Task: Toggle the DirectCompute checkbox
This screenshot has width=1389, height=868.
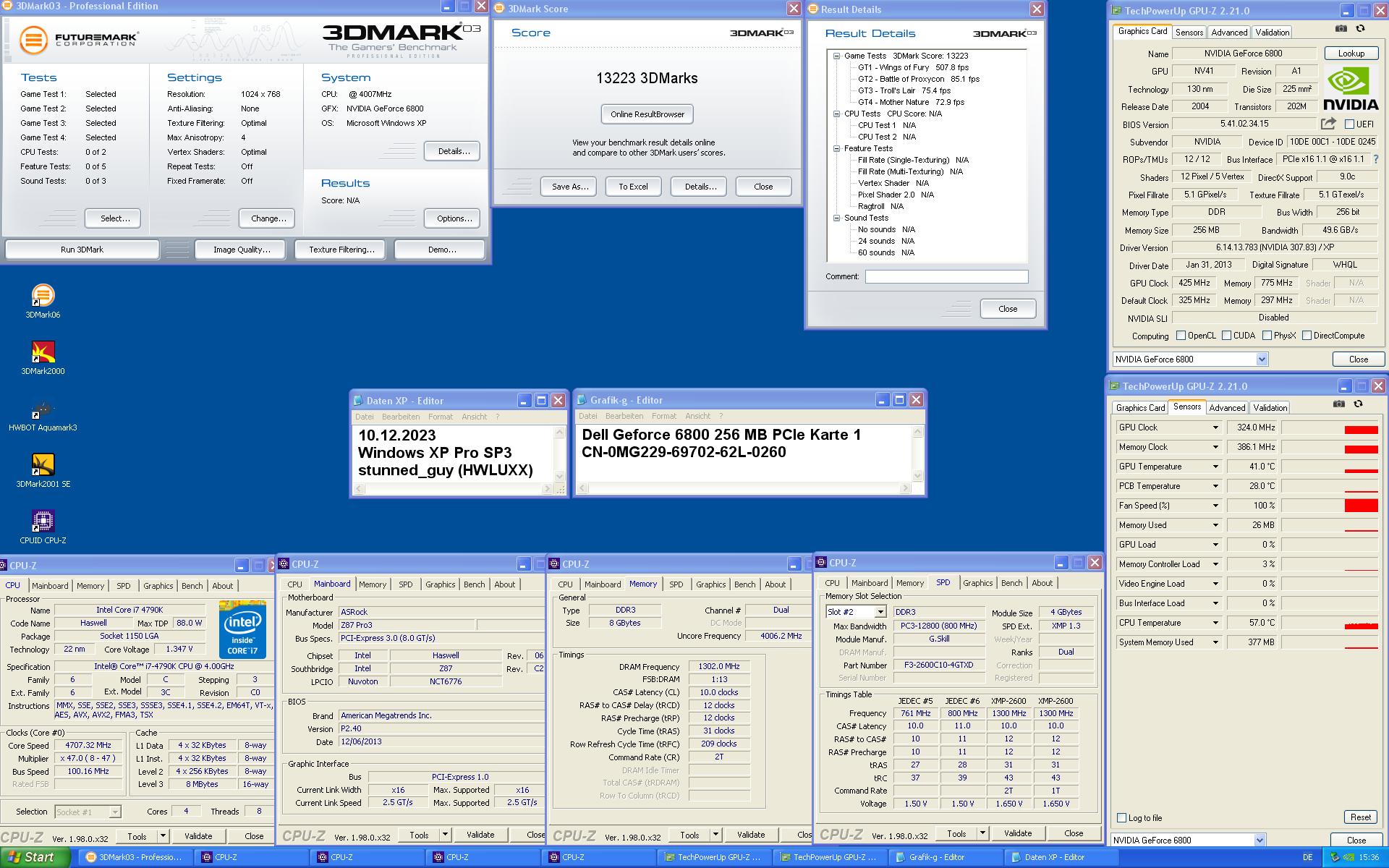Action: (1307, 336)
